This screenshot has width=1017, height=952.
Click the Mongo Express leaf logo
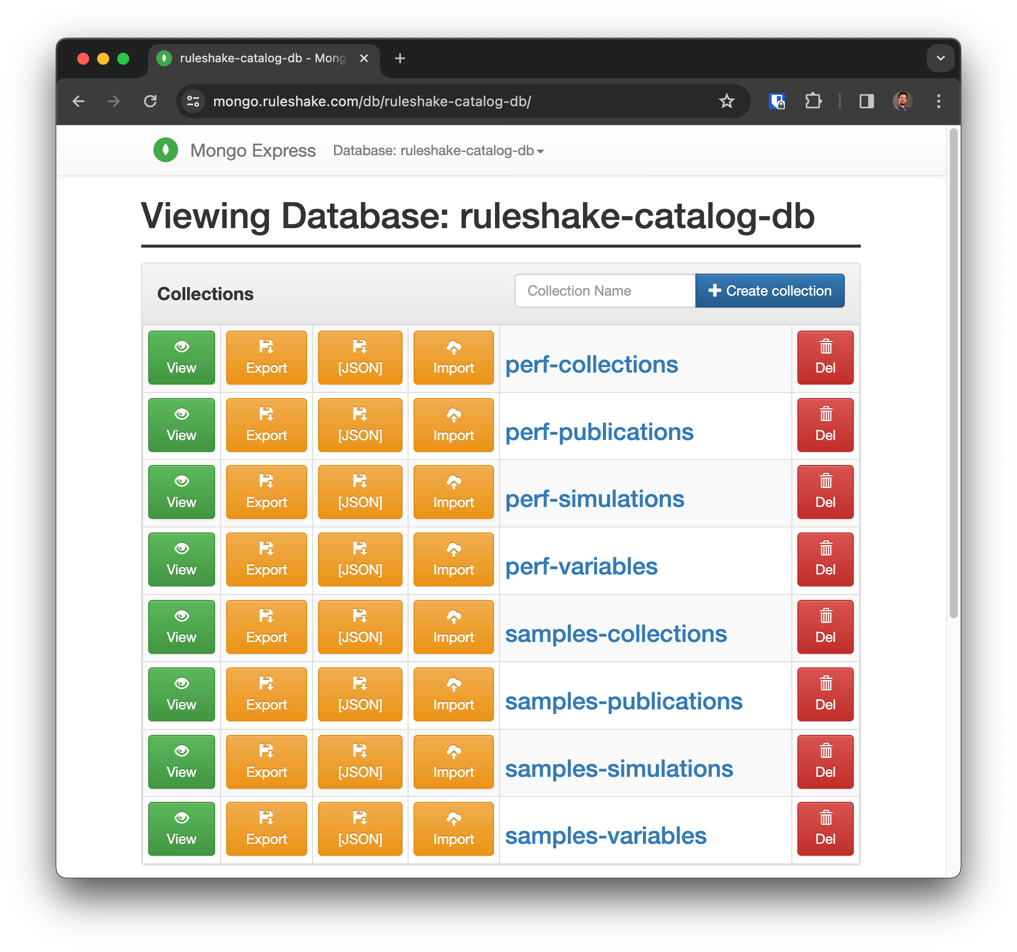[165, 150]
